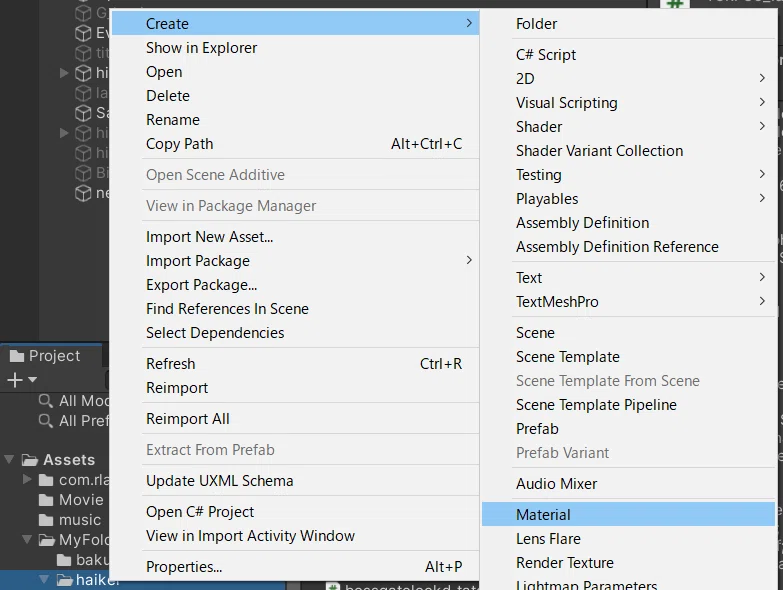Select Refresh menu entry

click(x=295, y=364)
